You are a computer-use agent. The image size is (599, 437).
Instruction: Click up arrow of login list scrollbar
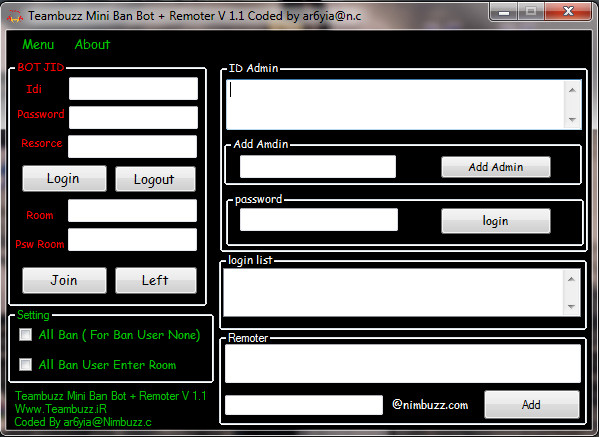click(x=571, y=279)
